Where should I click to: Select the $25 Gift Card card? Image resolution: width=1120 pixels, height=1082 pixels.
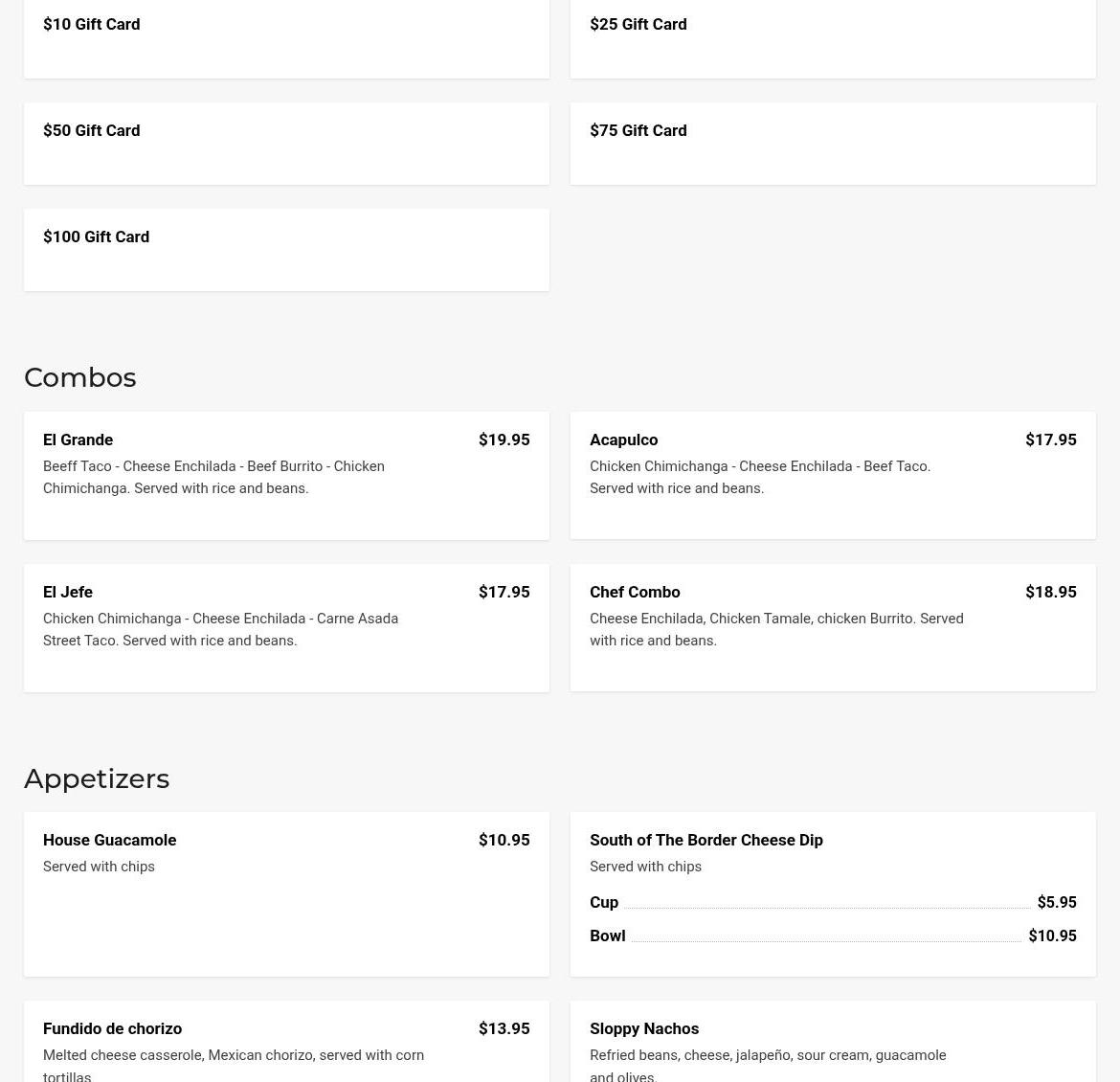click(x=638, y=25)
